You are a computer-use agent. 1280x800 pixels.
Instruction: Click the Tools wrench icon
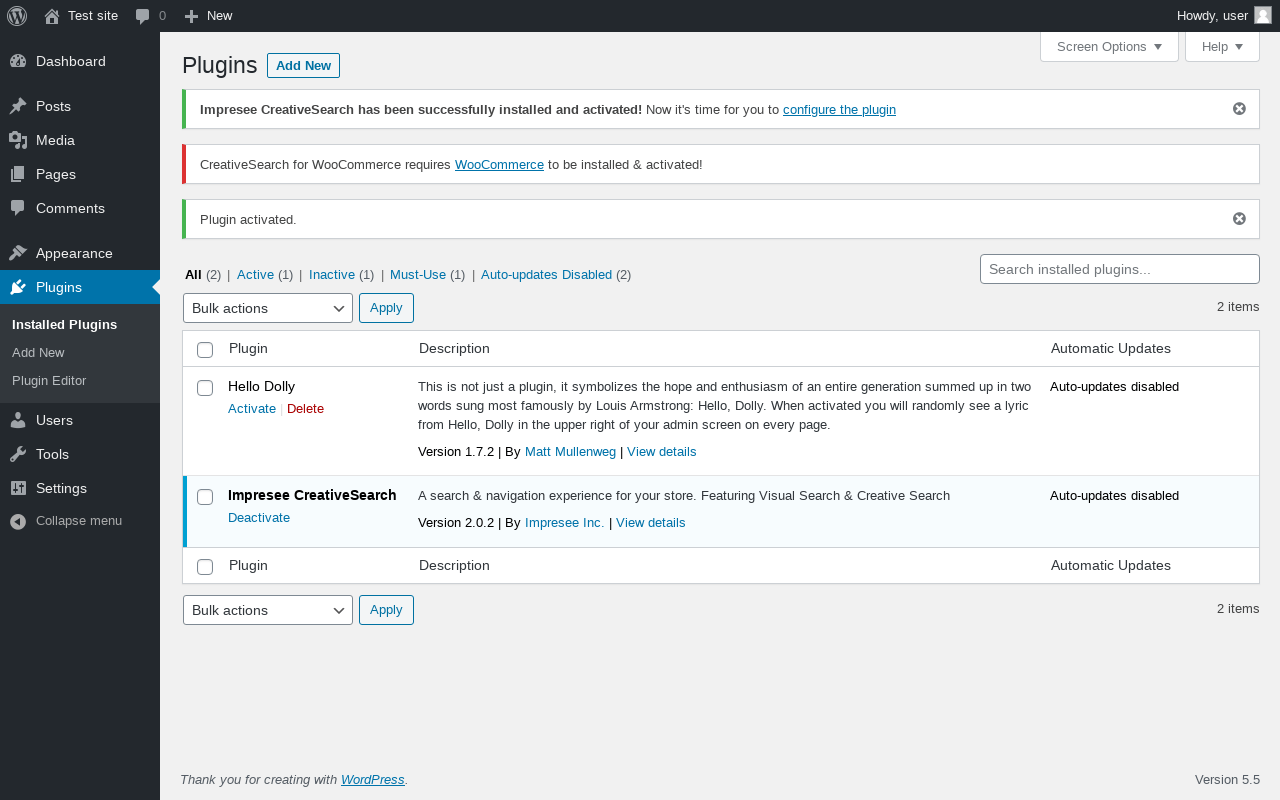coord(18,454)
